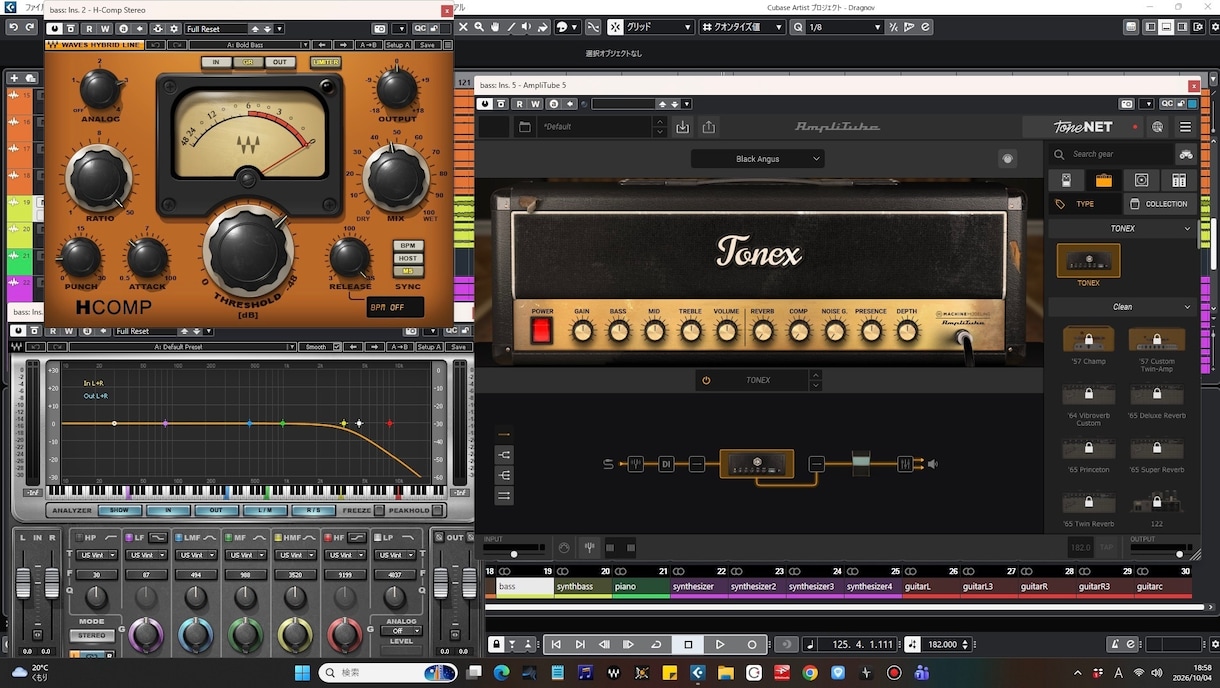Image resolution: width=1220 pixels, height=688 pixels.
Task: Collapse the Clean gear section
Action: click(1188, 307)
